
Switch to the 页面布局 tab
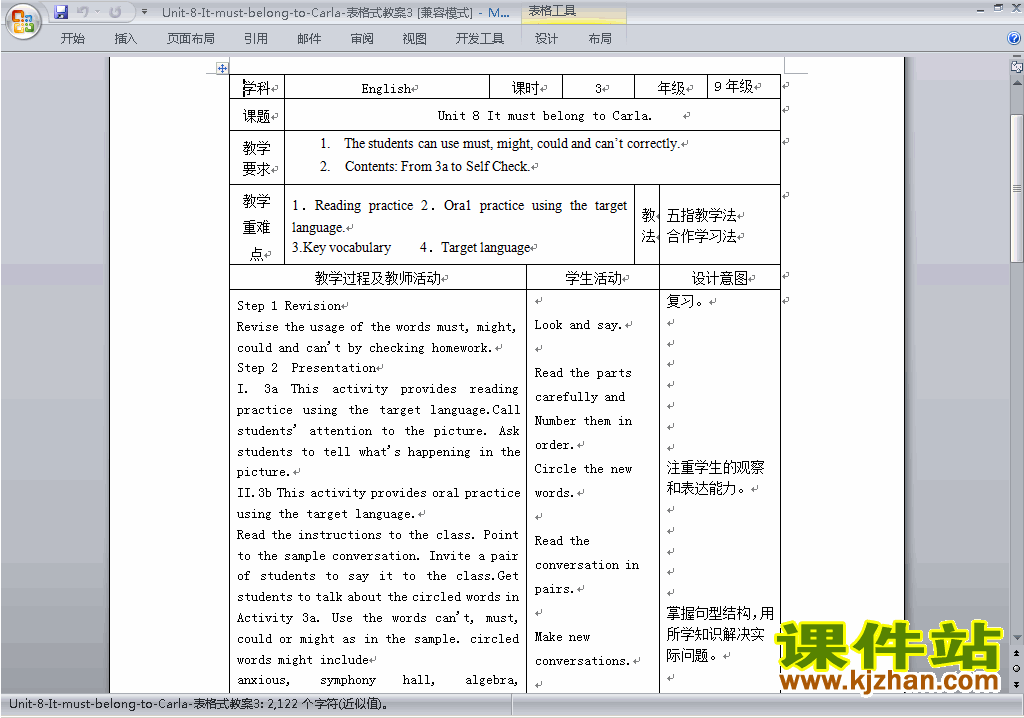[x=191, y=39]
